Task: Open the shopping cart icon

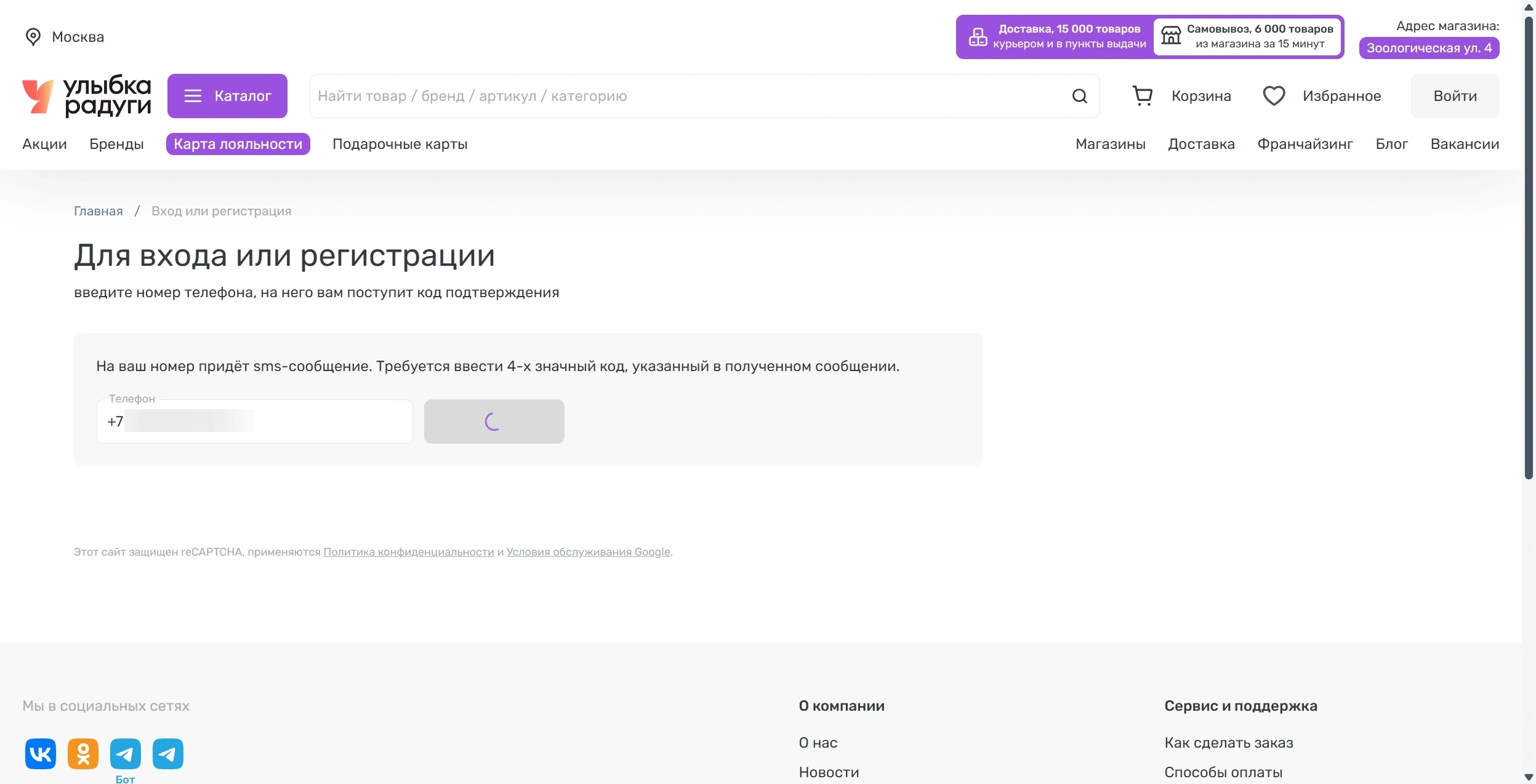Action: tap(1143, 96)
